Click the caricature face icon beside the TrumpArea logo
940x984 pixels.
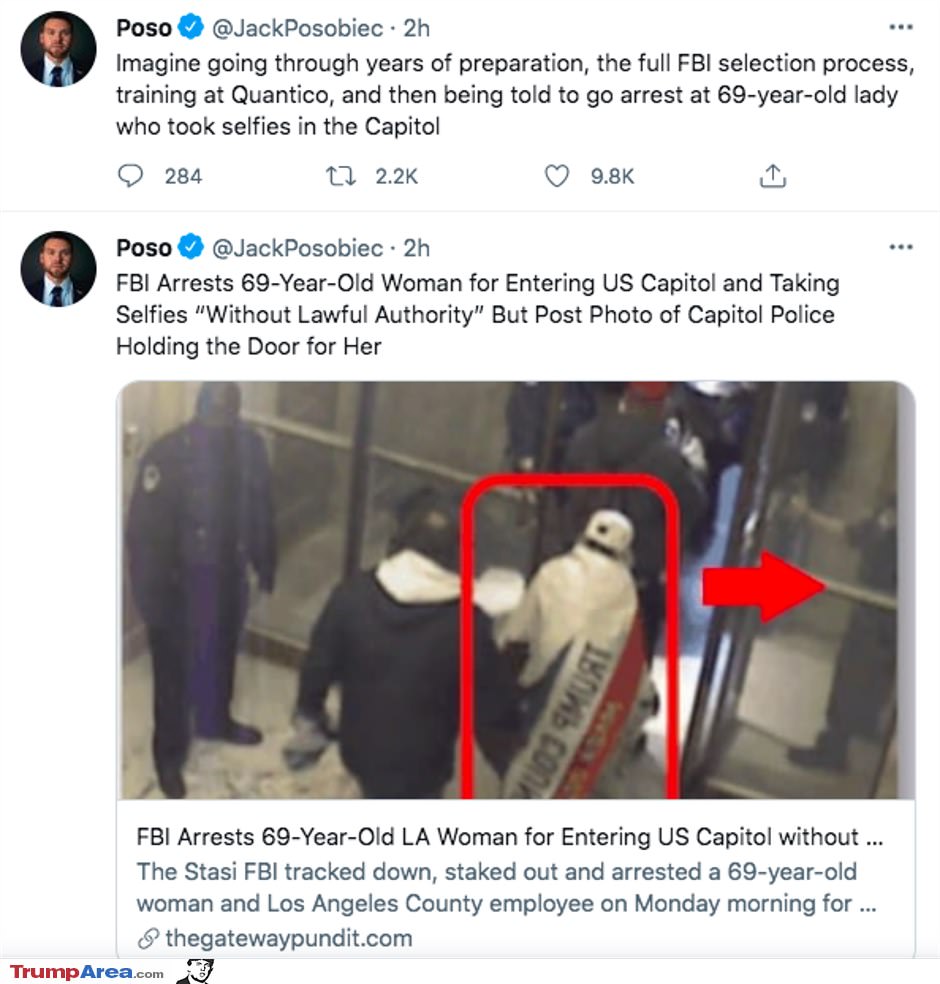coord(197,971)
